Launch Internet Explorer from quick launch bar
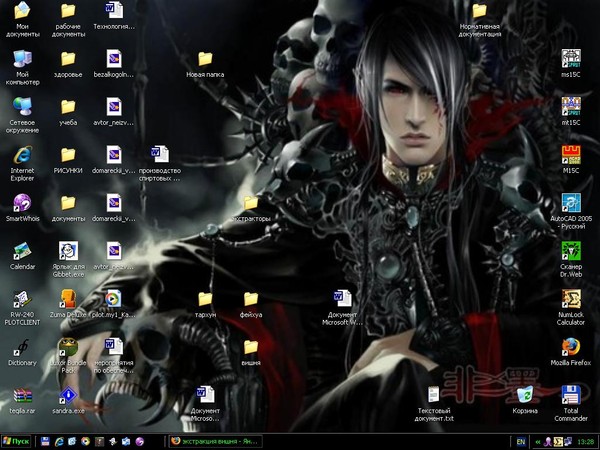Screen dimensions: 600x450 (59, 442)
